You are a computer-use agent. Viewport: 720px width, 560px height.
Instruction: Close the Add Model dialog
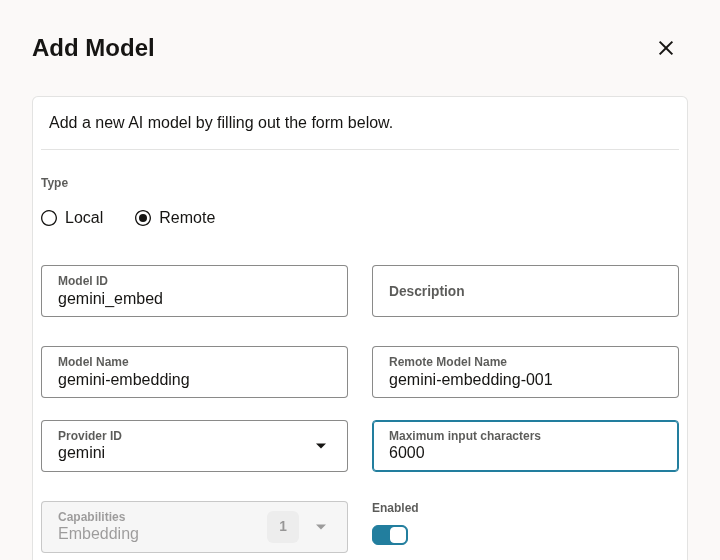point(665,48)
